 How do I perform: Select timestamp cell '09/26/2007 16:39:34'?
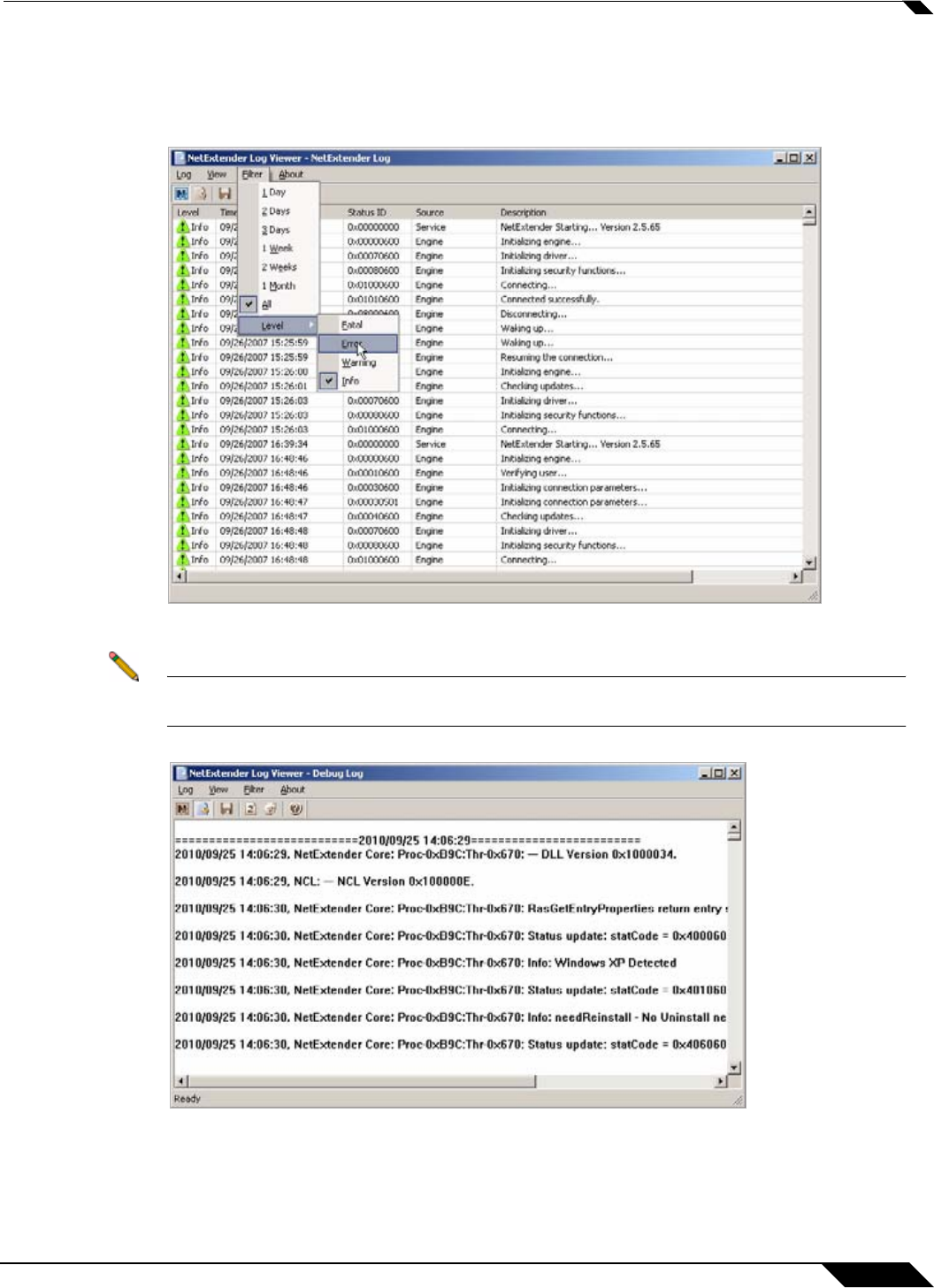pyautogui.click(x=264, y=444)
